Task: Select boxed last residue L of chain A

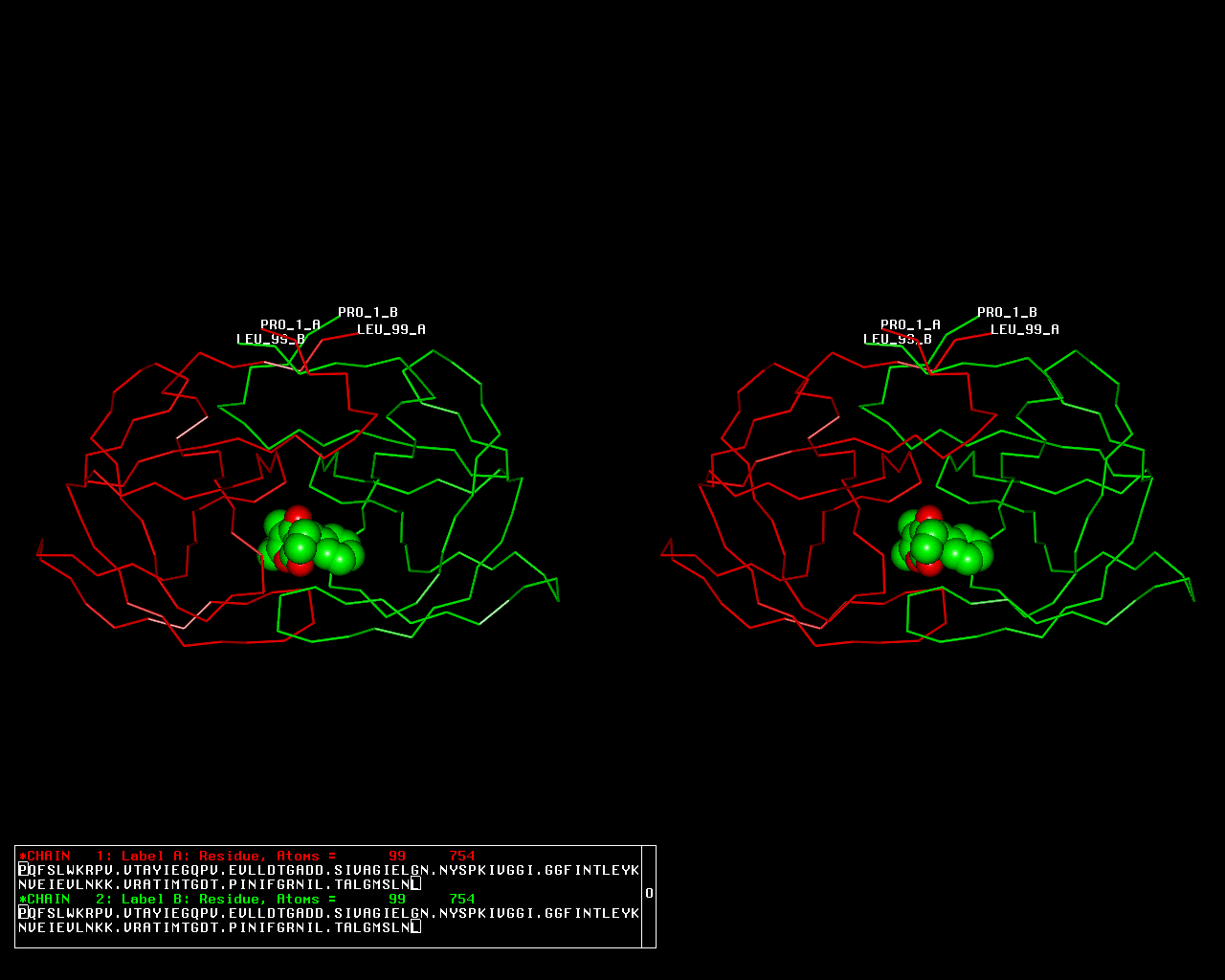Action: point(415,884)
